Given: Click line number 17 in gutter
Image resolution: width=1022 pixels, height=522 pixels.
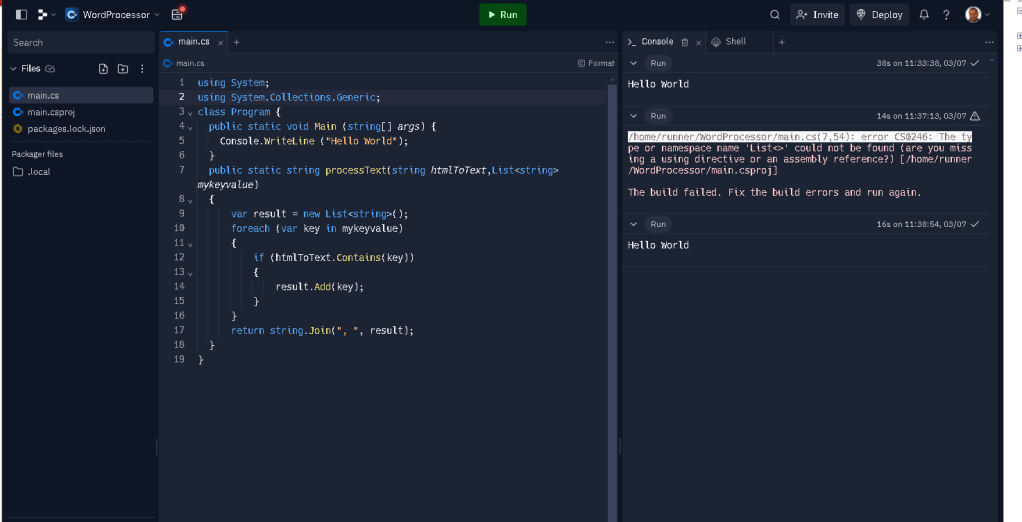Looking at the screenshot, I should click(x=179, y=330).
